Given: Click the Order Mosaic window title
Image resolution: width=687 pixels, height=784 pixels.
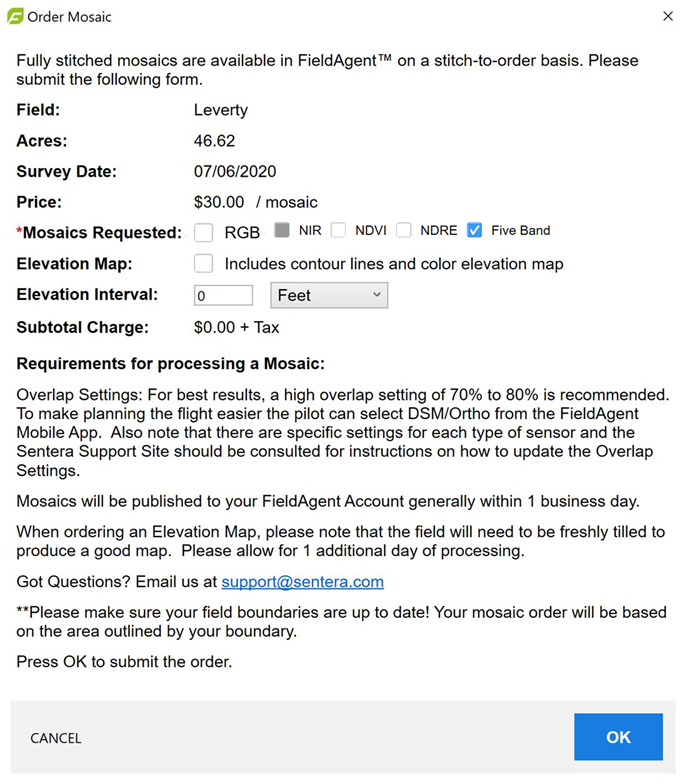Looking at the screenshot, I should click(x=70, y=17).
